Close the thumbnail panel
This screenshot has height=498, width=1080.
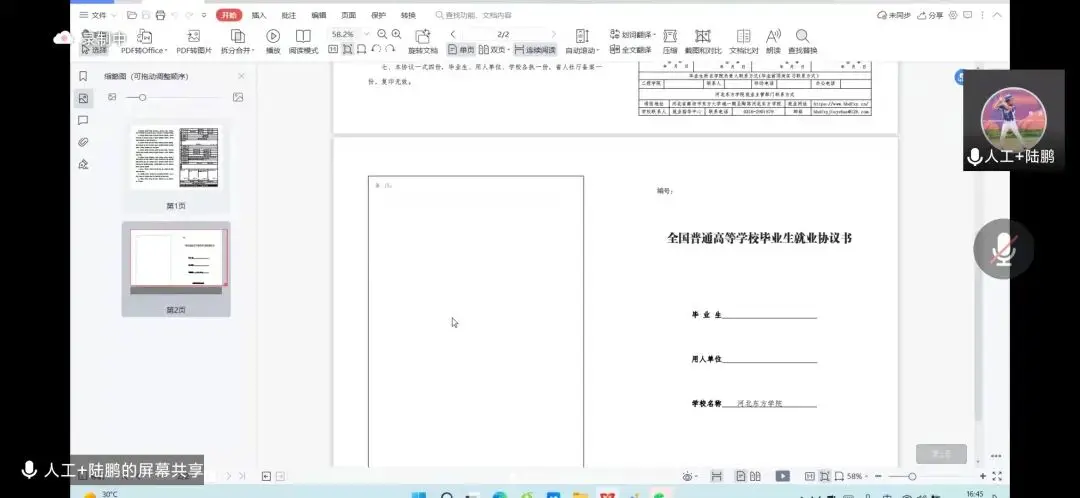(x=241, y=76)
